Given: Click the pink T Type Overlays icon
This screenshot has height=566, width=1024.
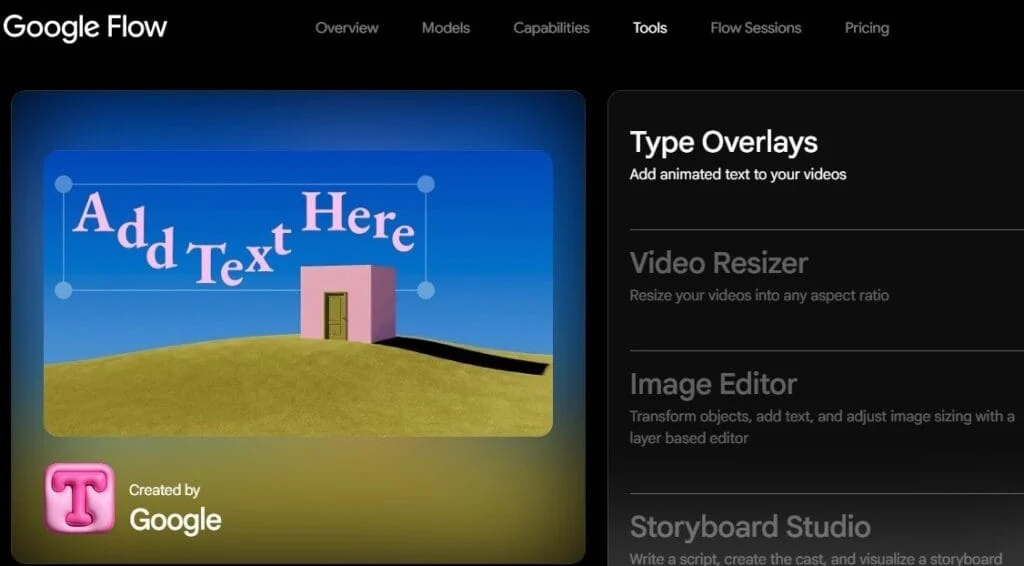Looking at the screenshot, I should click(x=80, y=499).
